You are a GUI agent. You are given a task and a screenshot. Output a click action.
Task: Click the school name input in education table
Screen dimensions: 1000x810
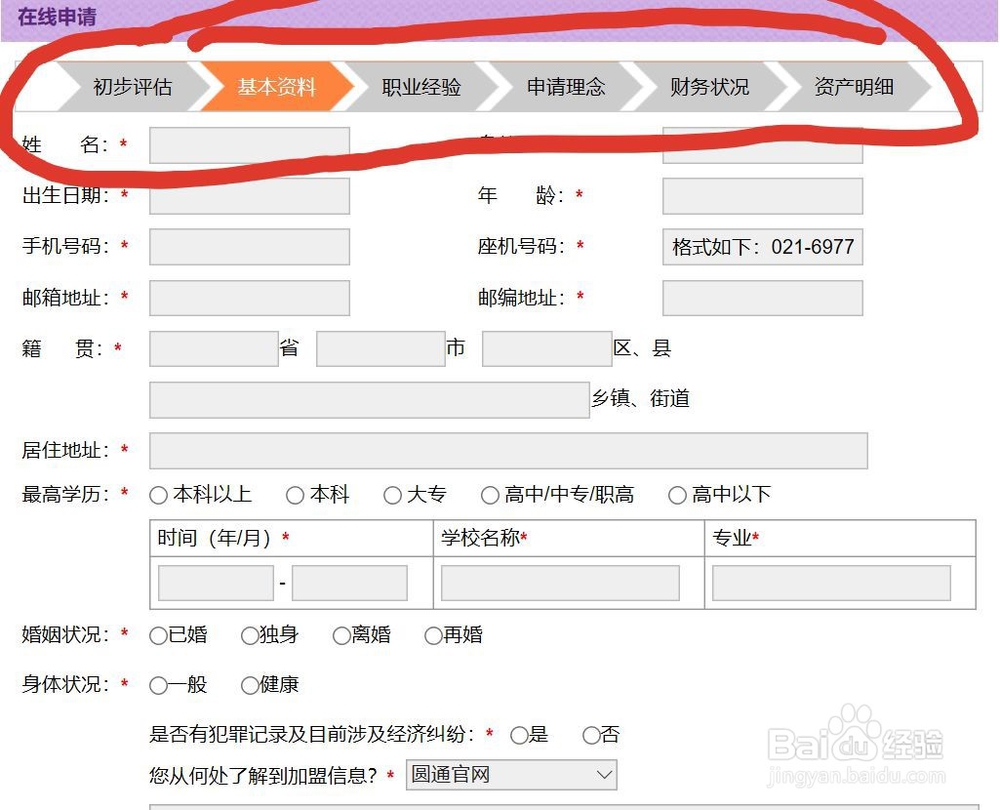[x=560, y=582]
